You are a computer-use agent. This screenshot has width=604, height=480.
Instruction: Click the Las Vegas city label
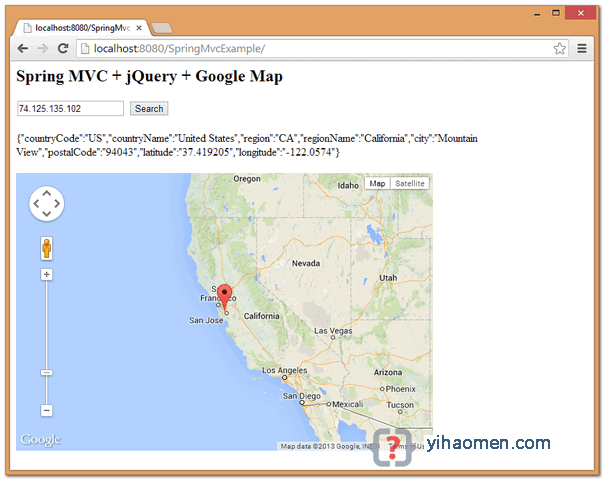[x=333, y=331]
